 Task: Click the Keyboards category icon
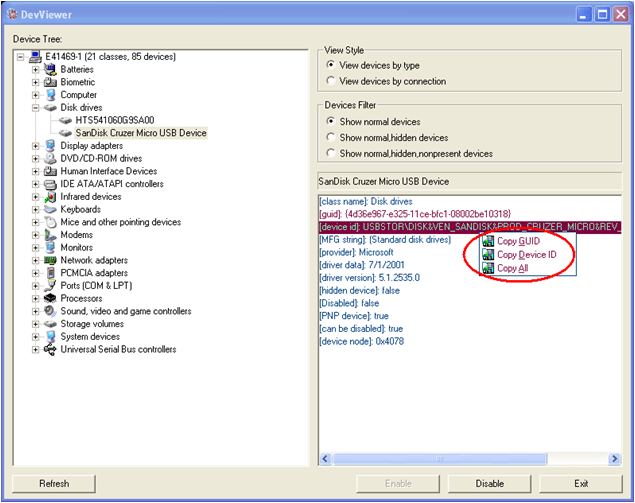[x=50, y=209]
